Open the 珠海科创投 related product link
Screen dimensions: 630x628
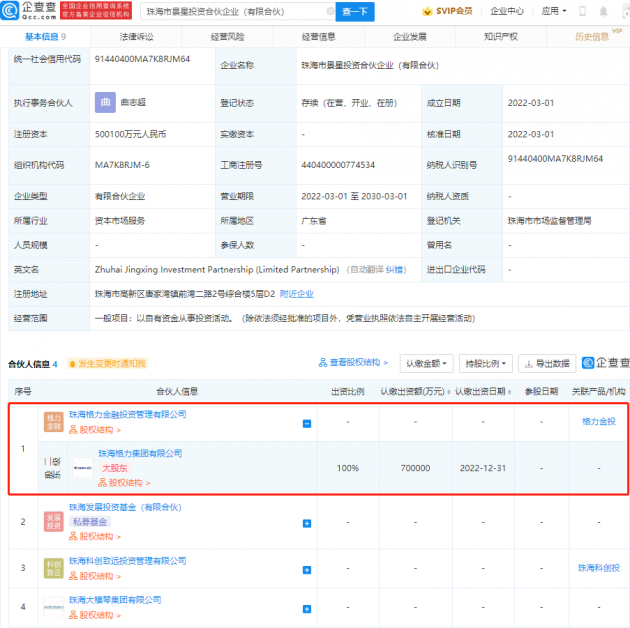(598, 568)
